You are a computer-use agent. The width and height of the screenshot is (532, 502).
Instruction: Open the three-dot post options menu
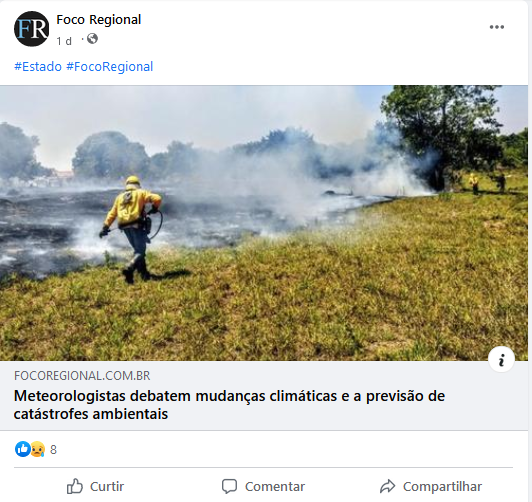point(496,27)
